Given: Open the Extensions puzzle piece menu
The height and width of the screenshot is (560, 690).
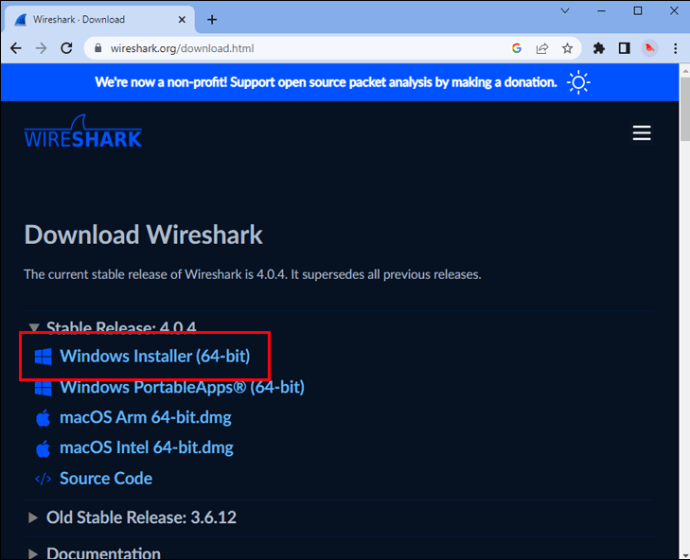Looking at the screenshot, I should click(x=599, y=48).
